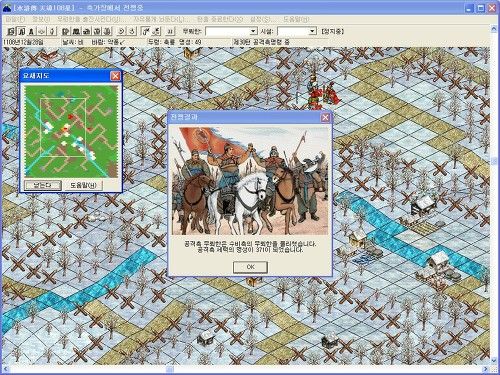
Task: Click 닫는다 in the 요새지도 window
Action: click(43, 185)
